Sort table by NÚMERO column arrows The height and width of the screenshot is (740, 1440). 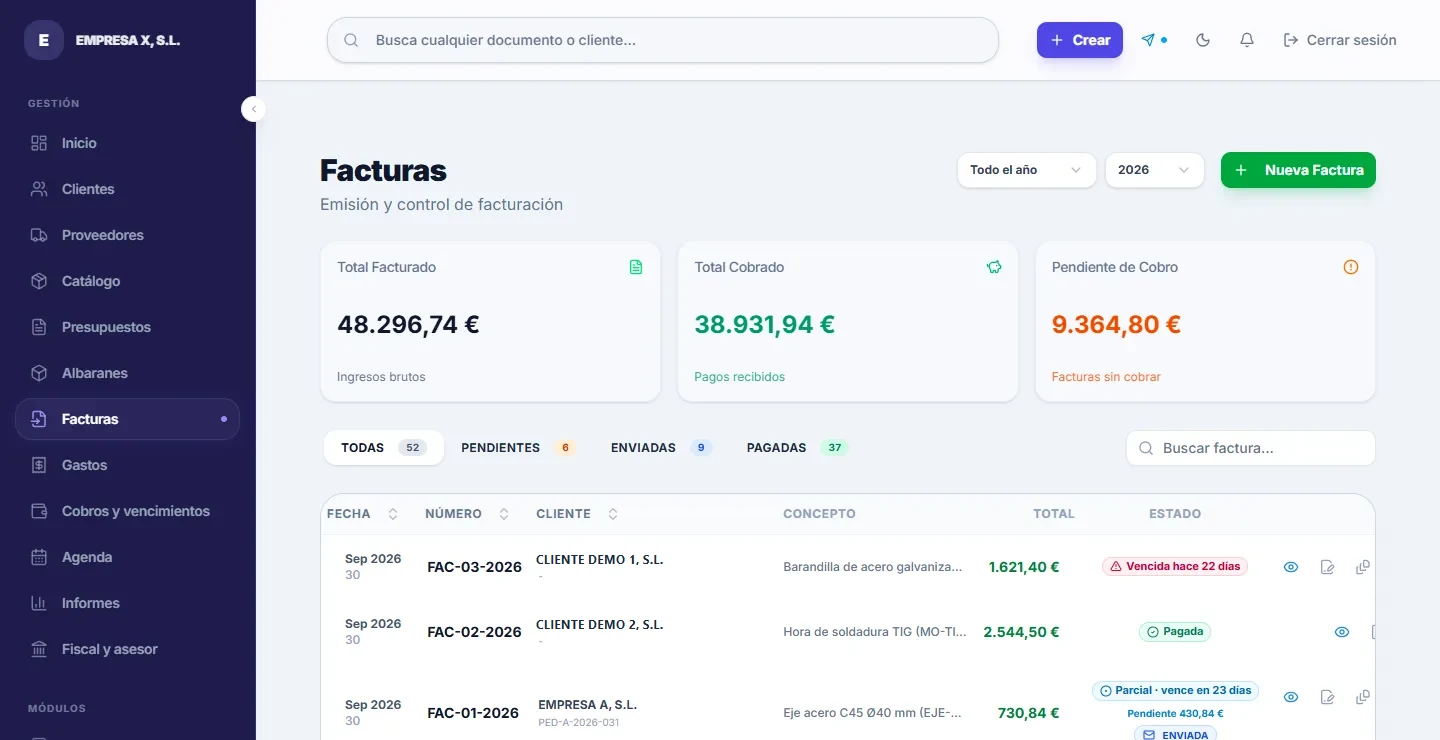504,514
